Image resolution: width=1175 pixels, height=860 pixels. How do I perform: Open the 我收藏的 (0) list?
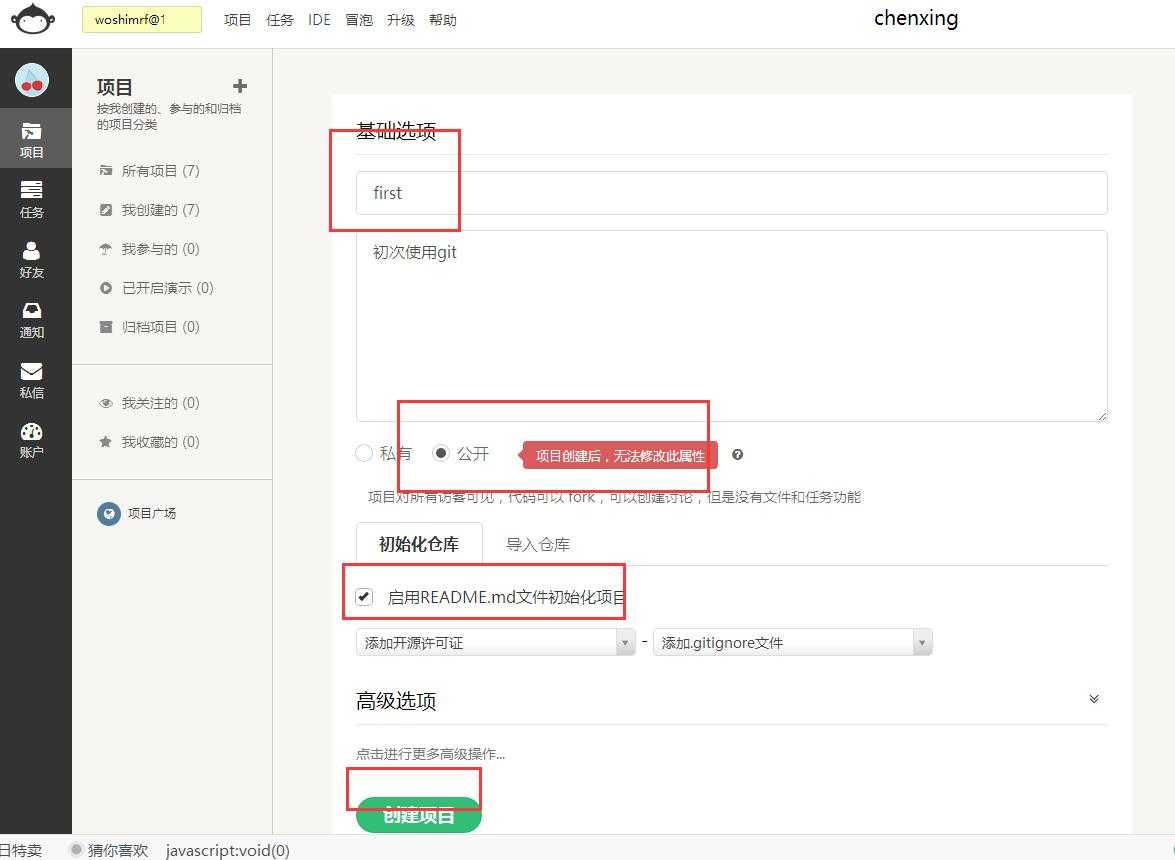(x=160, y=442)
